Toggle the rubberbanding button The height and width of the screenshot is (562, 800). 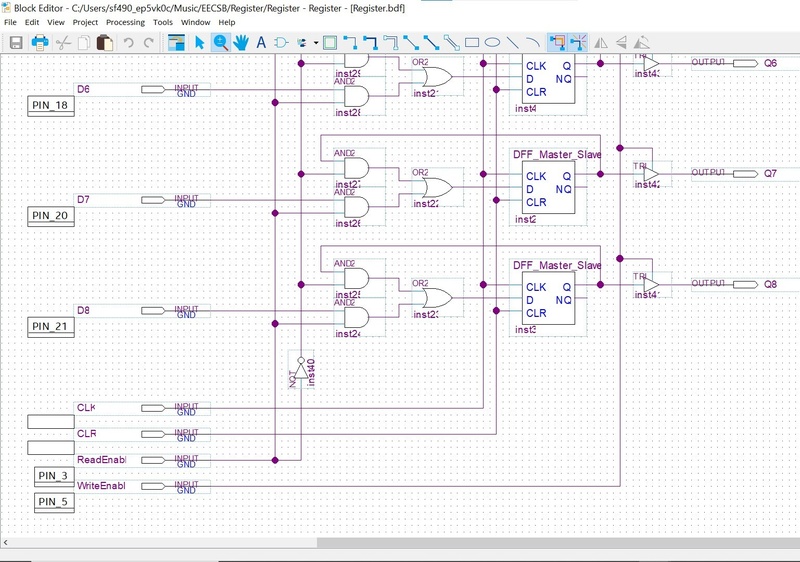pyautogui.click(x=558, y=43)
